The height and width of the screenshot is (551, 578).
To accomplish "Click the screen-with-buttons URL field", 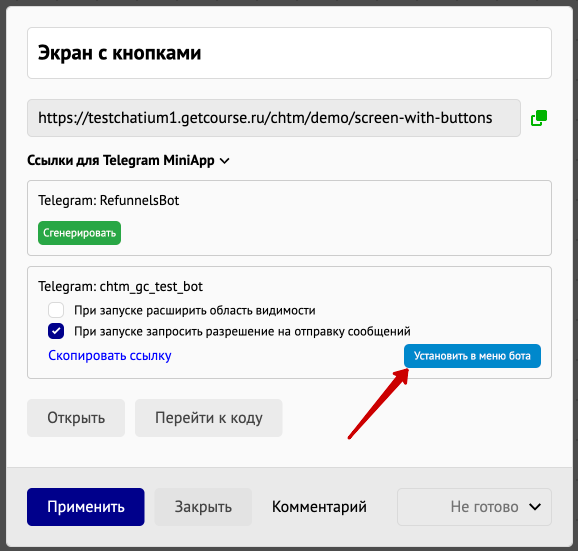I will pos(274,118).
